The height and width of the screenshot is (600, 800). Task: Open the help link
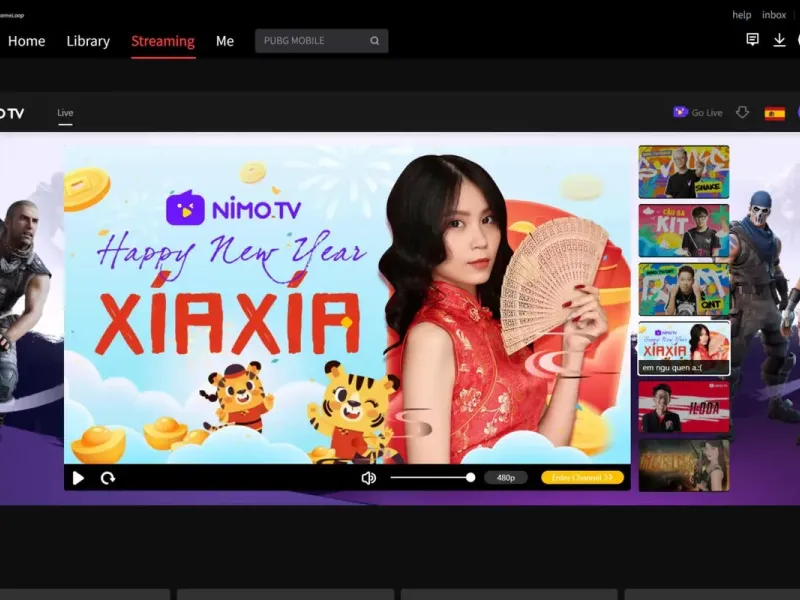click(x=741, y=15)
